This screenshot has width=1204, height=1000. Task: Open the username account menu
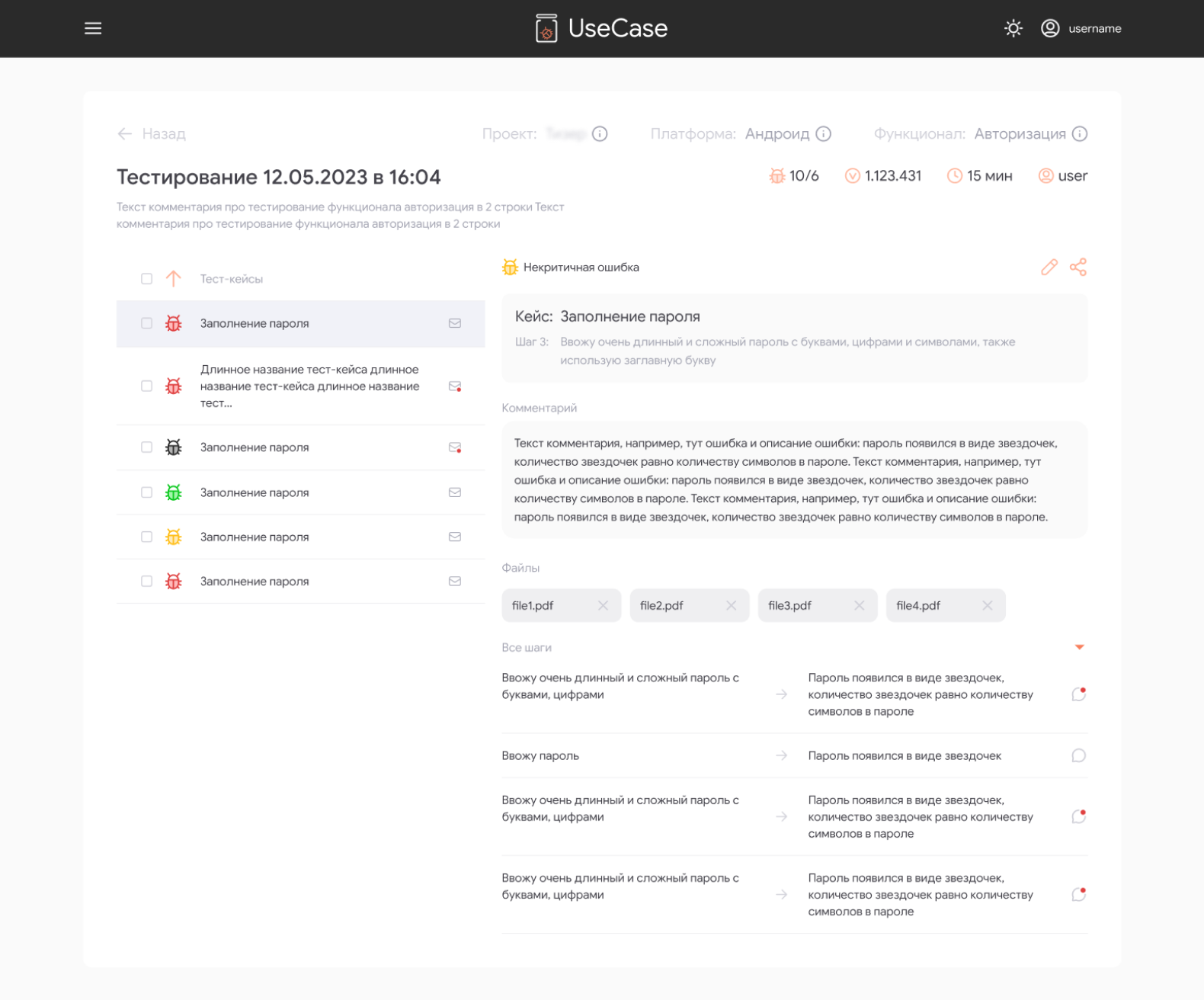pos(1081,28)
